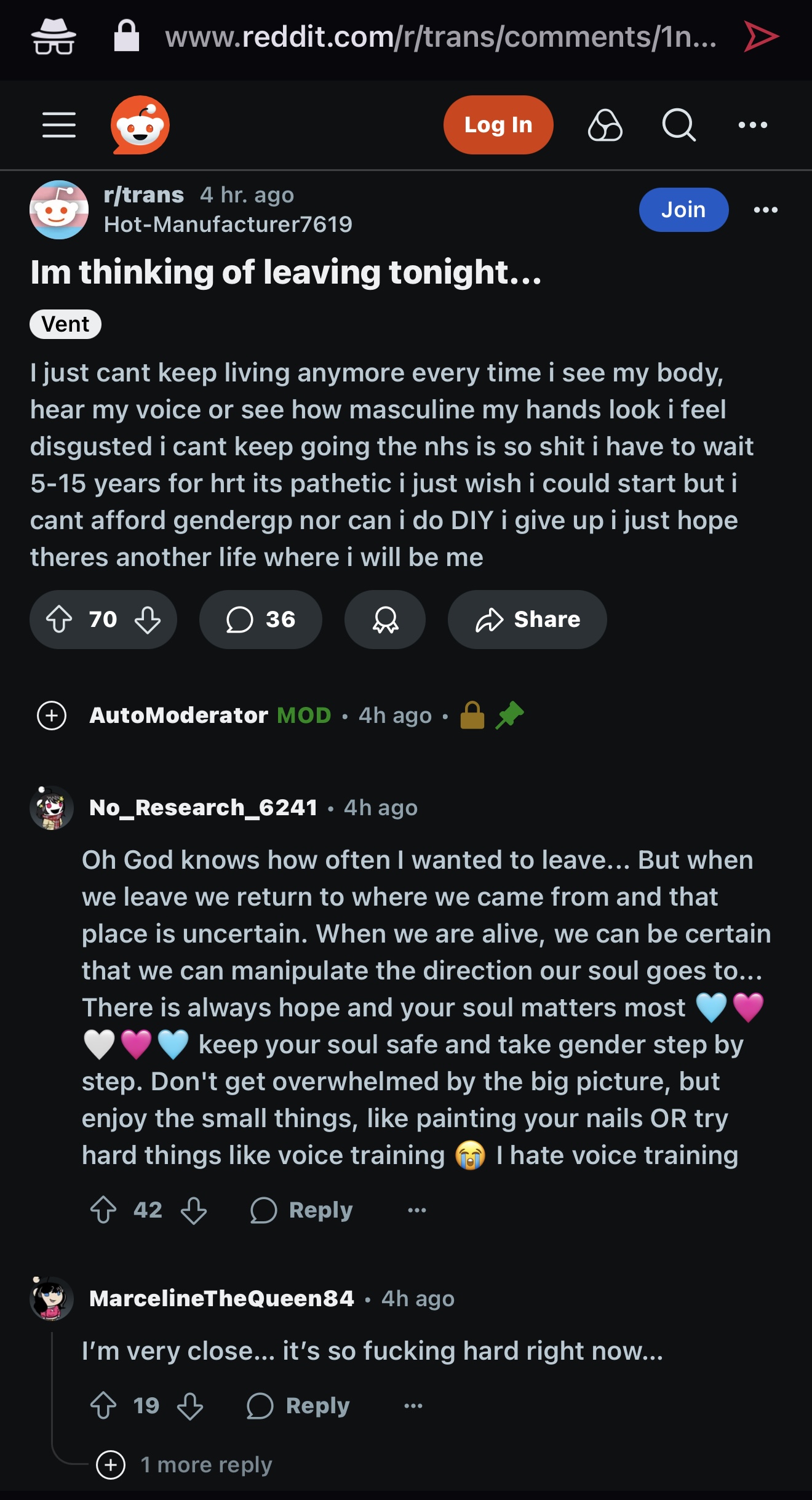The image size is (812, 1500).
Task: Give an award to the post
Action: (x=385, y=619)
